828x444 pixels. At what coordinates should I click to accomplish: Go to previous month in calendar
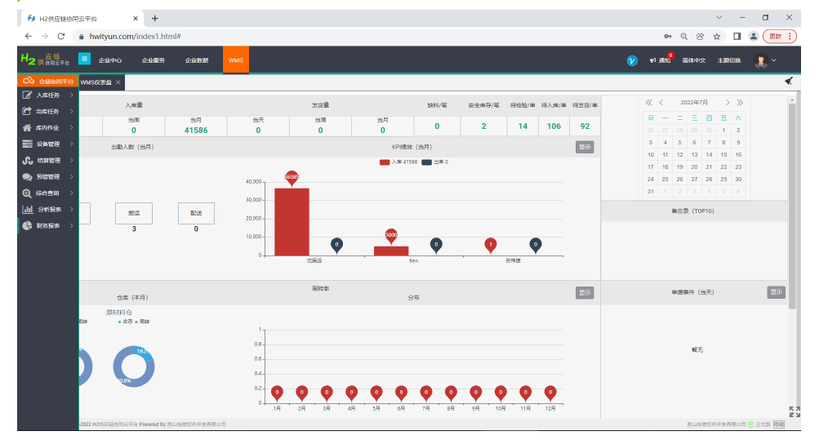661,102
